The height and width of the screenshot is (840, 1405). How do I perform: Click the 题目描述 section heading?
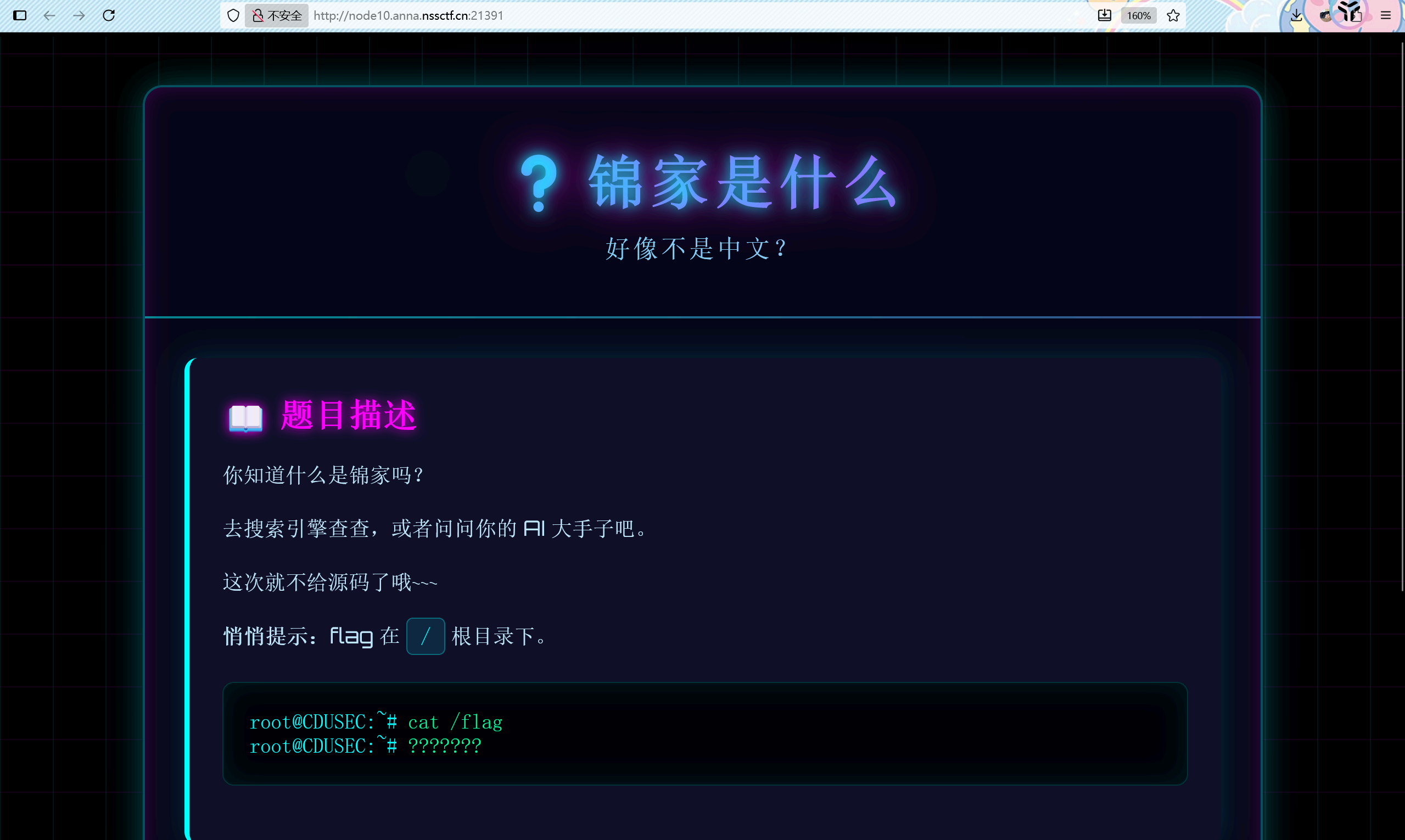(x=348, y=415)
